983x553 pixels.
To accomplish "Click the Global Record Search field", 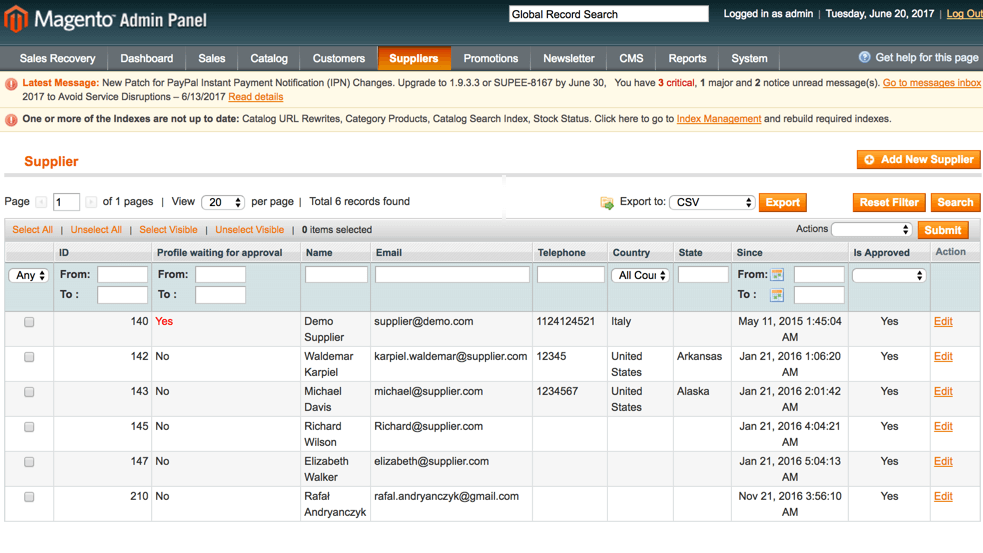I will coord(608,14).
